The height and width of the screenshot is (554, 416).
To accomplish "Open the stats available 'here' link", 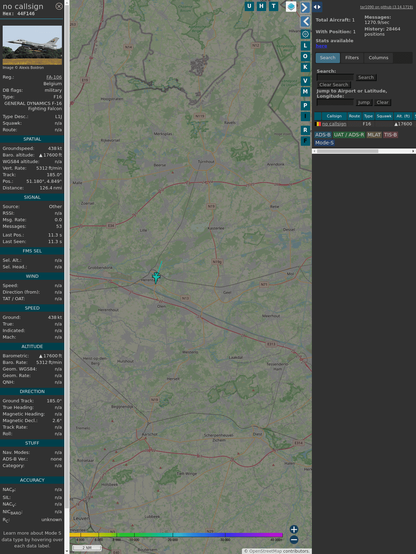I will [321, 46].
